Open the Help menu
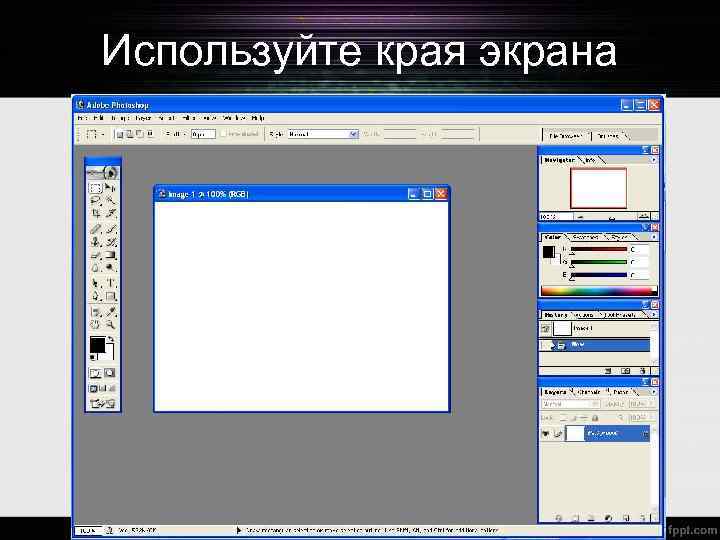Image resolution: width=720 pixels, height=540 pixels. (x=258, y=118)
